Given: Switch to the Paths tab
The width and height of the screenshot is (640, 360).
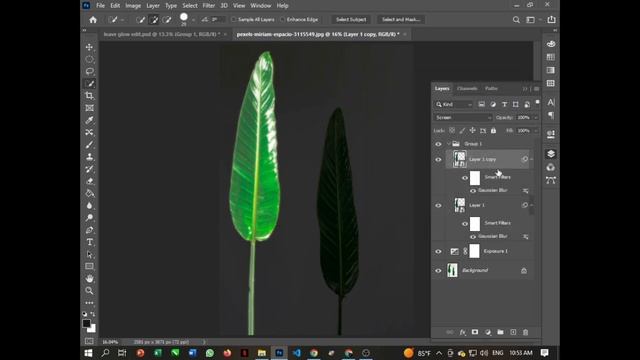Looking at the screenshot, I should tap(491, 89).
